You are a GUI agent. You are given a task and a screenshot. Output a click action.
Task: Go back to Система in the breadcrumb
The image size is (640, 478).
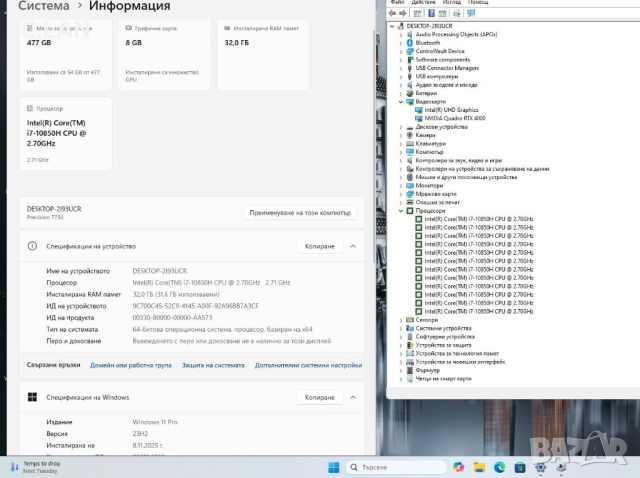44,6
